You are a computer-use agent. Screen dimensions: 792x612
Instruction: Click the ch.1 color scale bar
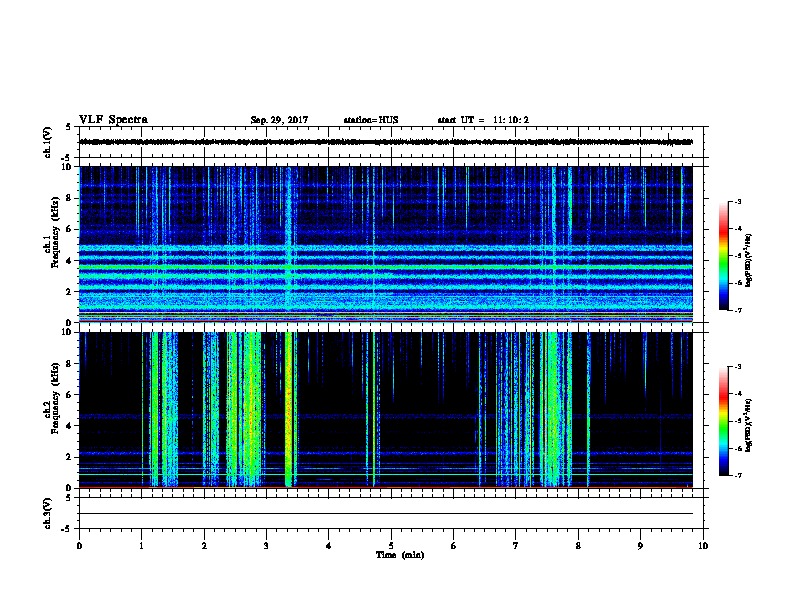tap(723, 256)
